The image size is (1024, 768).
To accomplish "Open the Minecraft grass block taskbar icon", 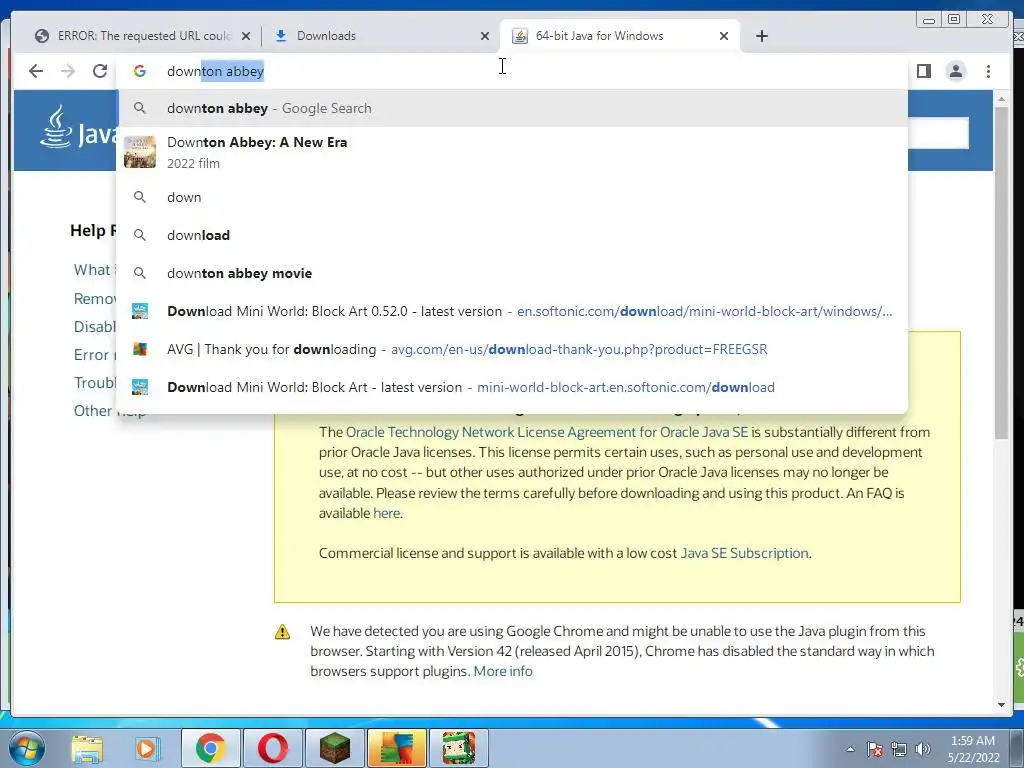I will pos(334,748).
